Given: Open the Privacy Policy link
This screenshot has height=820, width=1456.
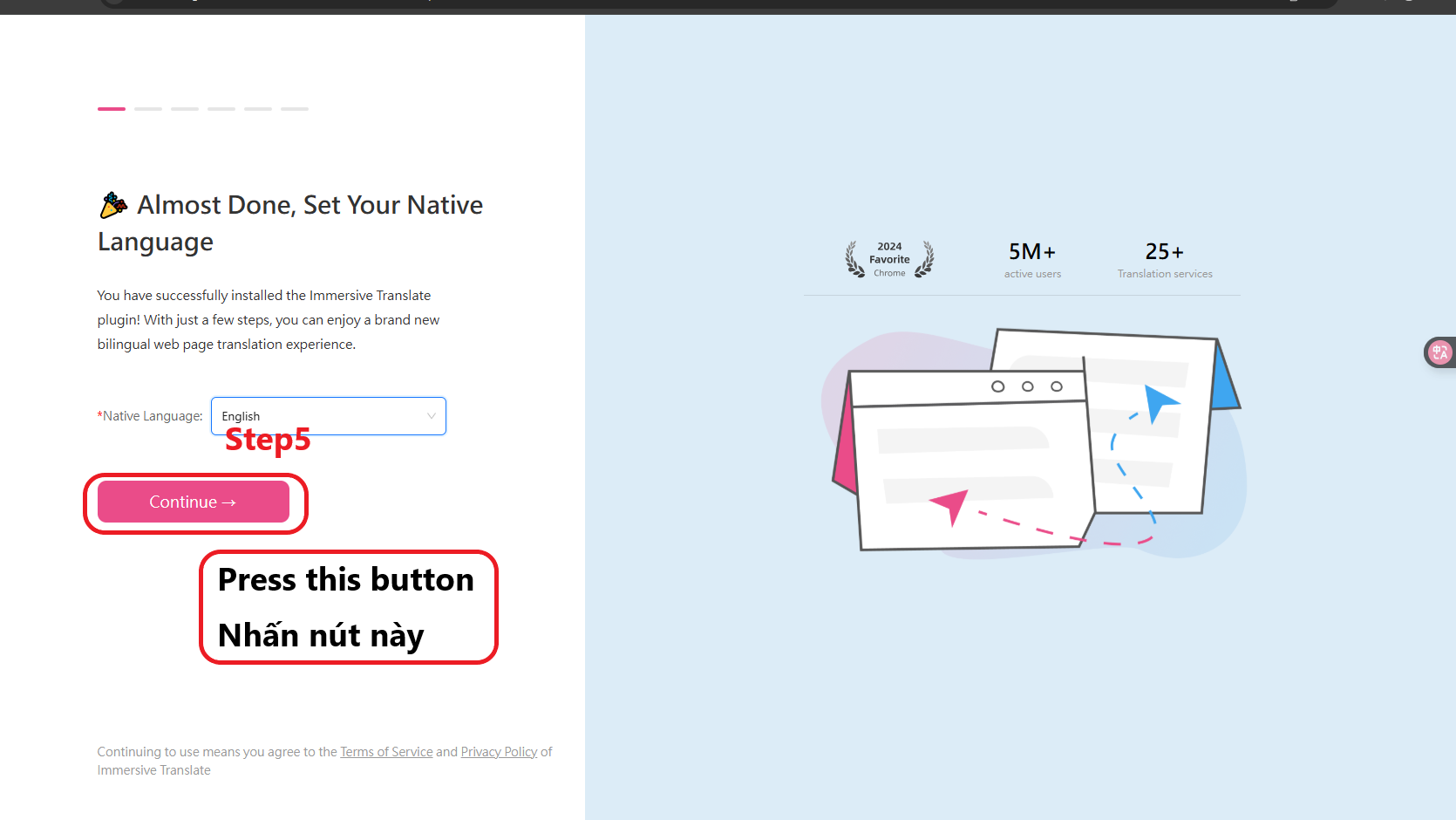Looking at the screenshot, I should coord(499,752).
